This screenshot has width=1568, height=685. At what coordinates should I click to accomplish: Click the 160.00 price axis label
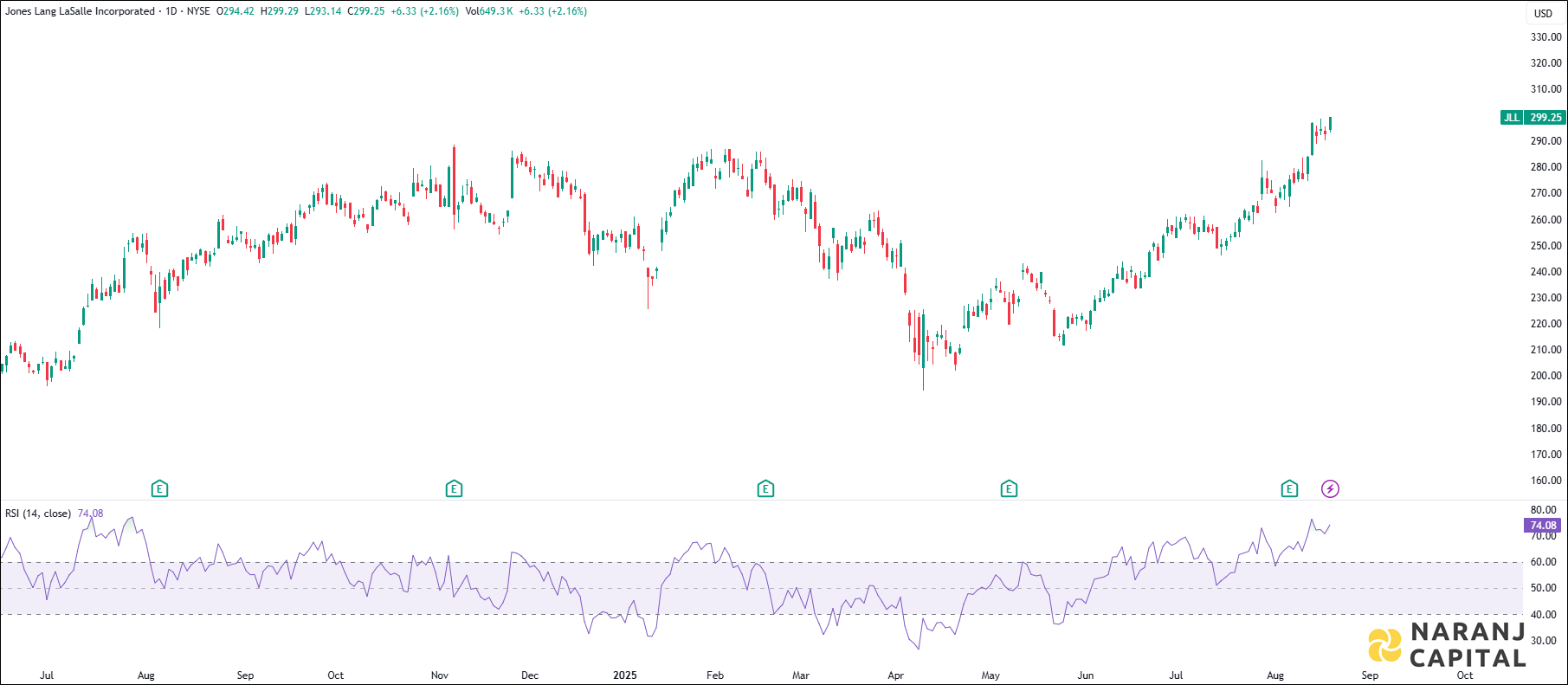point(1546,481)
